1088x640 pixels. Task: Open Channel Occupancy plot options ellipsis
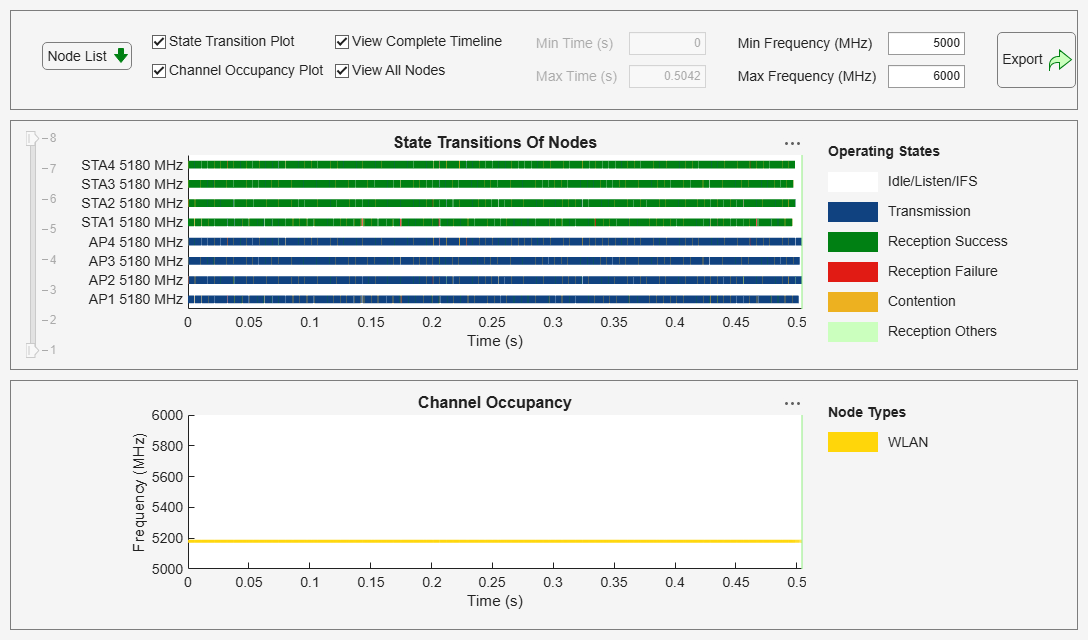point(792,403)
